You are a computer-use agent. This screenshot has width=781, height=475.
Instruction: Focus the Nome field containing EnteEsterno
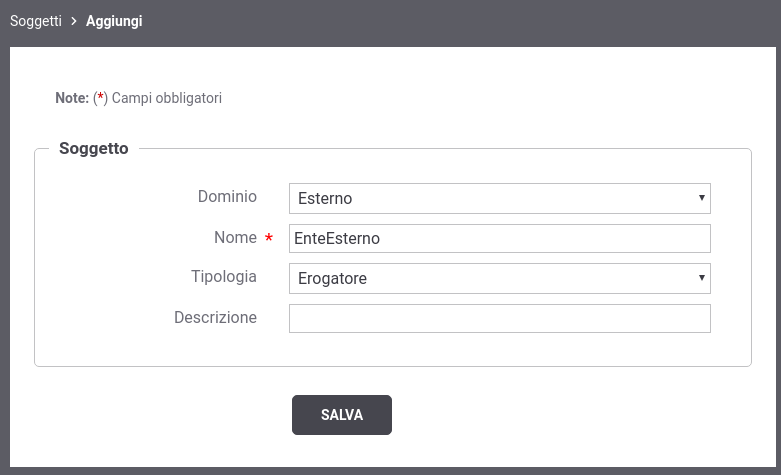pos(500,238)
